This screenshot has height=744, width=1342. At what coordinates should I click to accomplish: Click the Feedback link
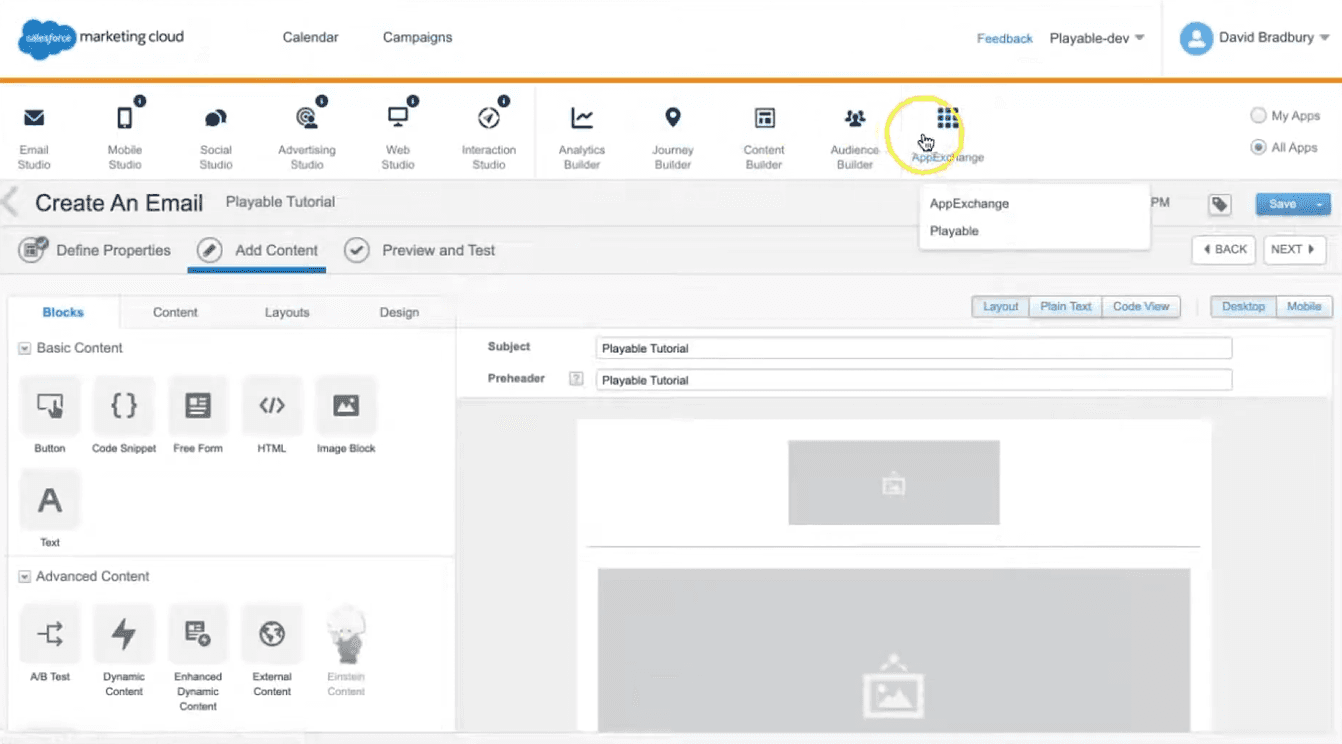click(x=1004, y=38)
